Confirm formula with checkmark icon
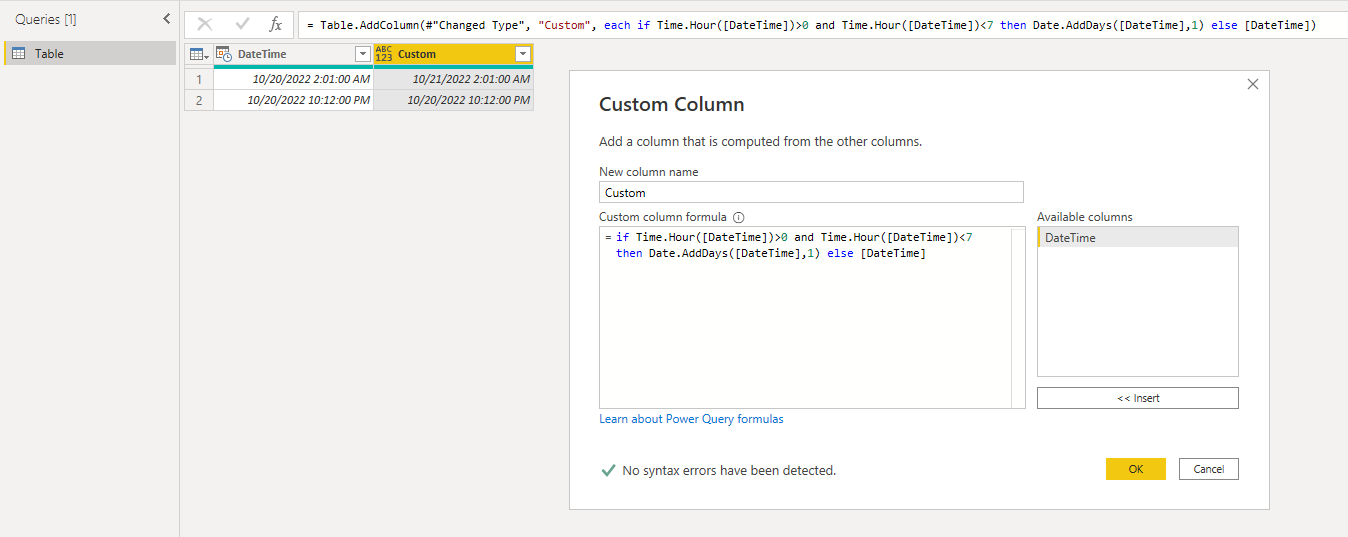Image resolution: width=1348 pixels, height=537 pixels. click(242, 24)
